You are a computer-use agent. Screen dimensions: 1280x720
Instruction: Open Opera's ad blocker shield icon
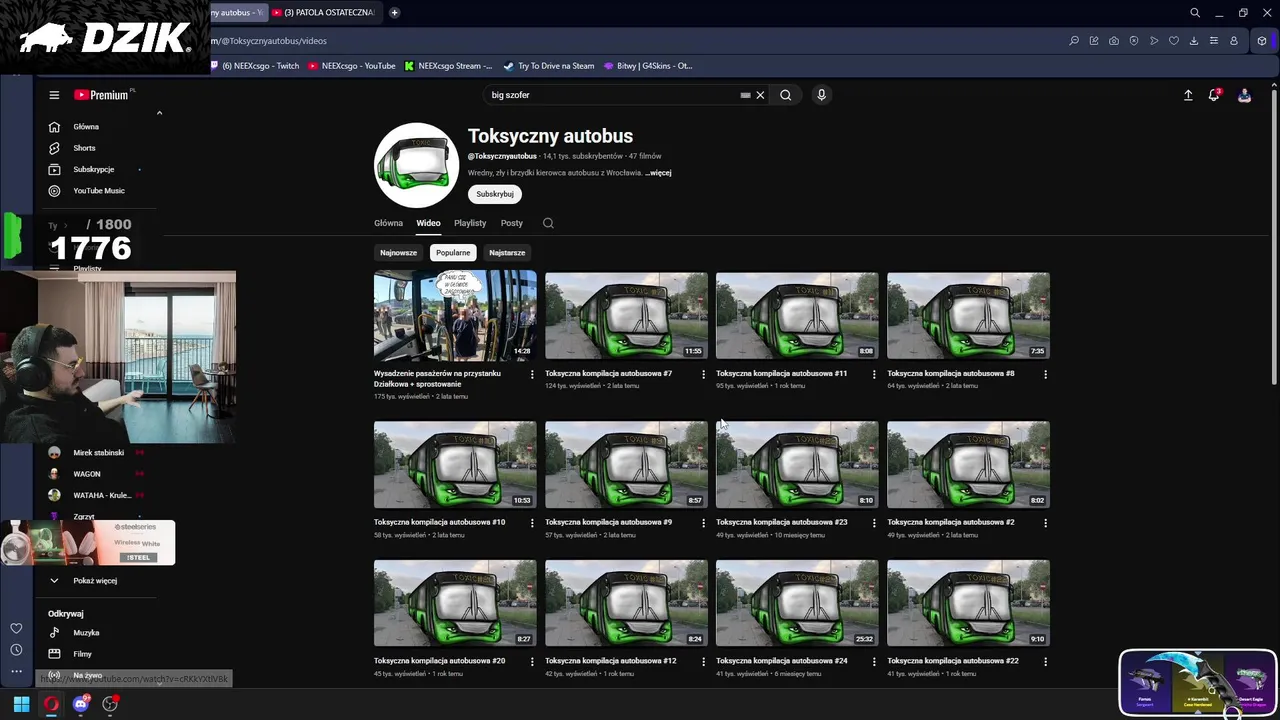pyautogui.click(x=1134, y=41)
